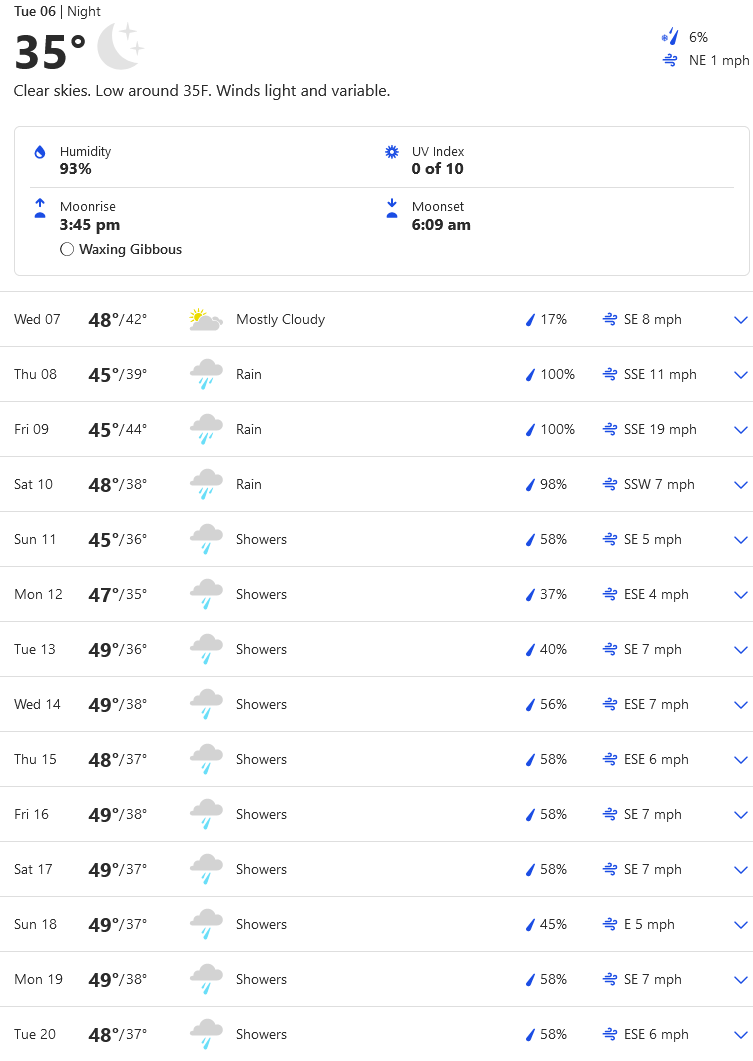Click the Sat 10 wind icon
The height and width of the screenshot is (1061, 753).
tap(610, 485)
